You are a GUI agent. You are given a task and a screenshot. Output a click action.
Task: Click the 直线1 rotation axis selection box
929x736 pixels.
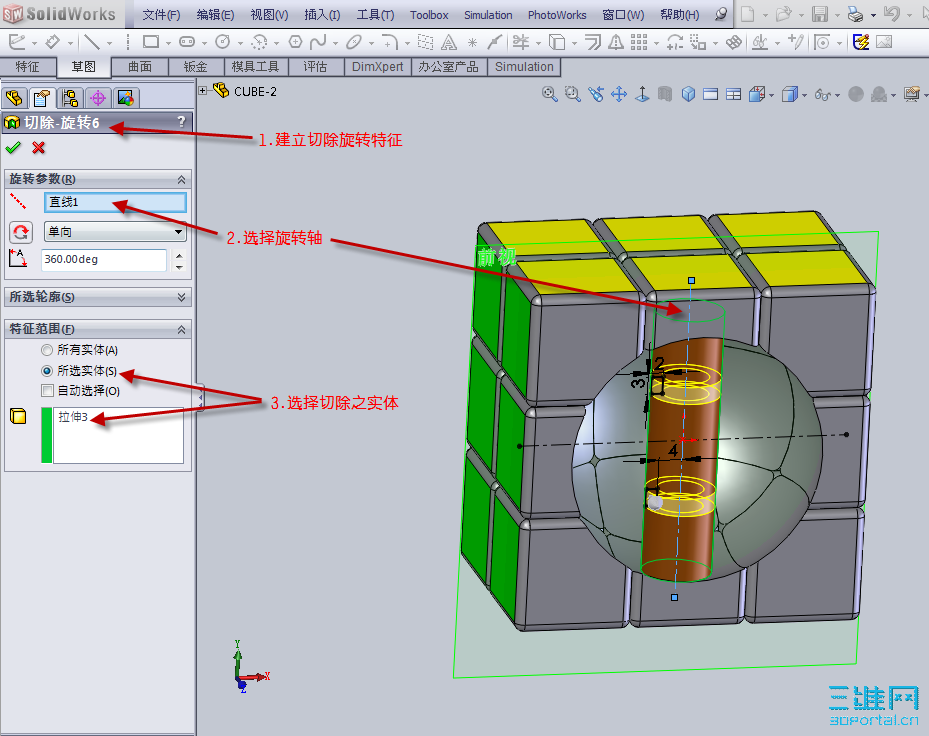click(x=116, y=202)
